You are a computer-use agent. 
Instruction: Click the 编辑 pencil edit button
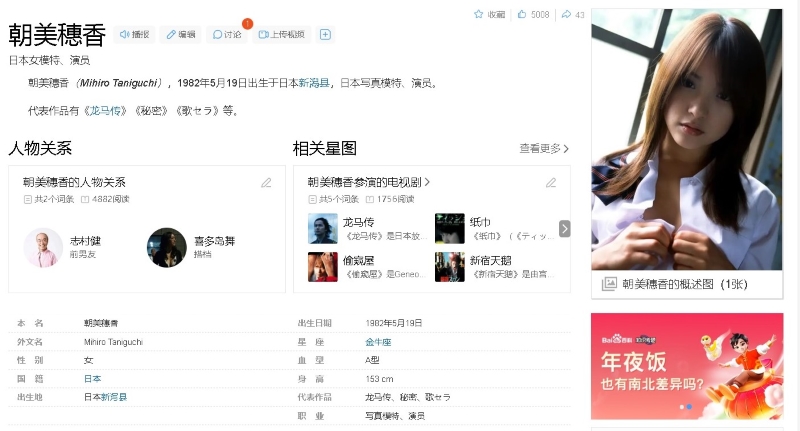pos(180,34)
